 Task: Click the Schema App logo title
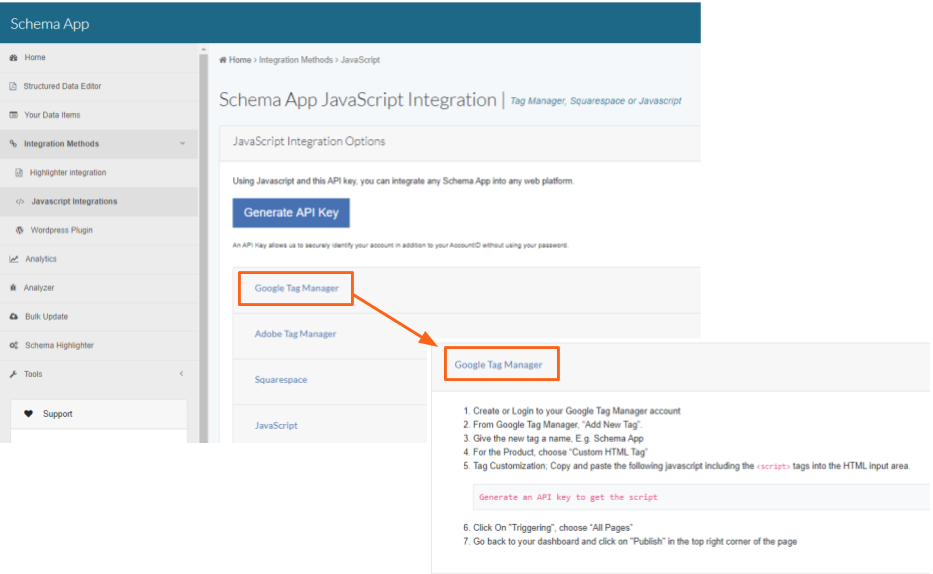coord(50,24)
